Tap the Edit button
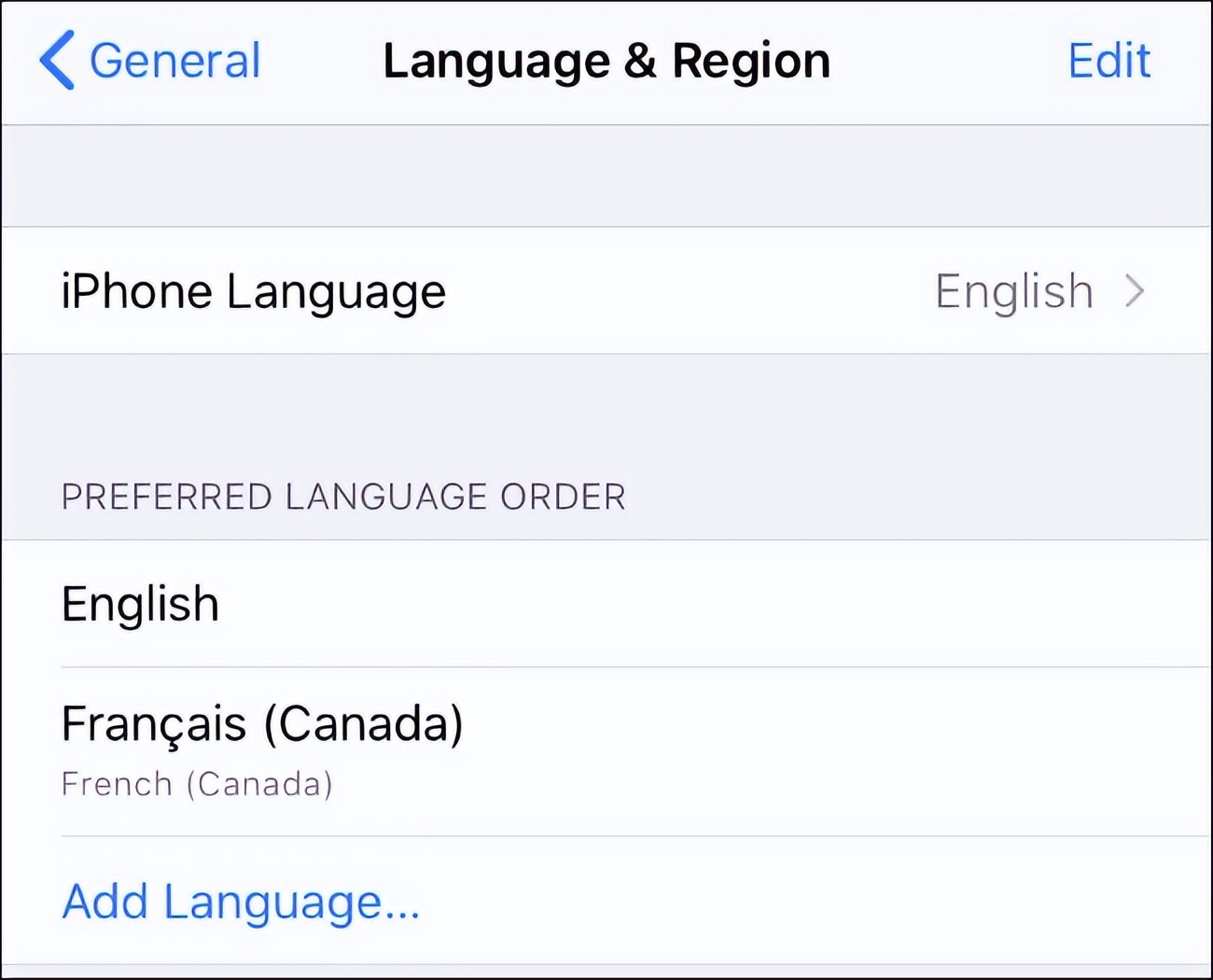This screenshot has width=1213, height=980. 1108,62
